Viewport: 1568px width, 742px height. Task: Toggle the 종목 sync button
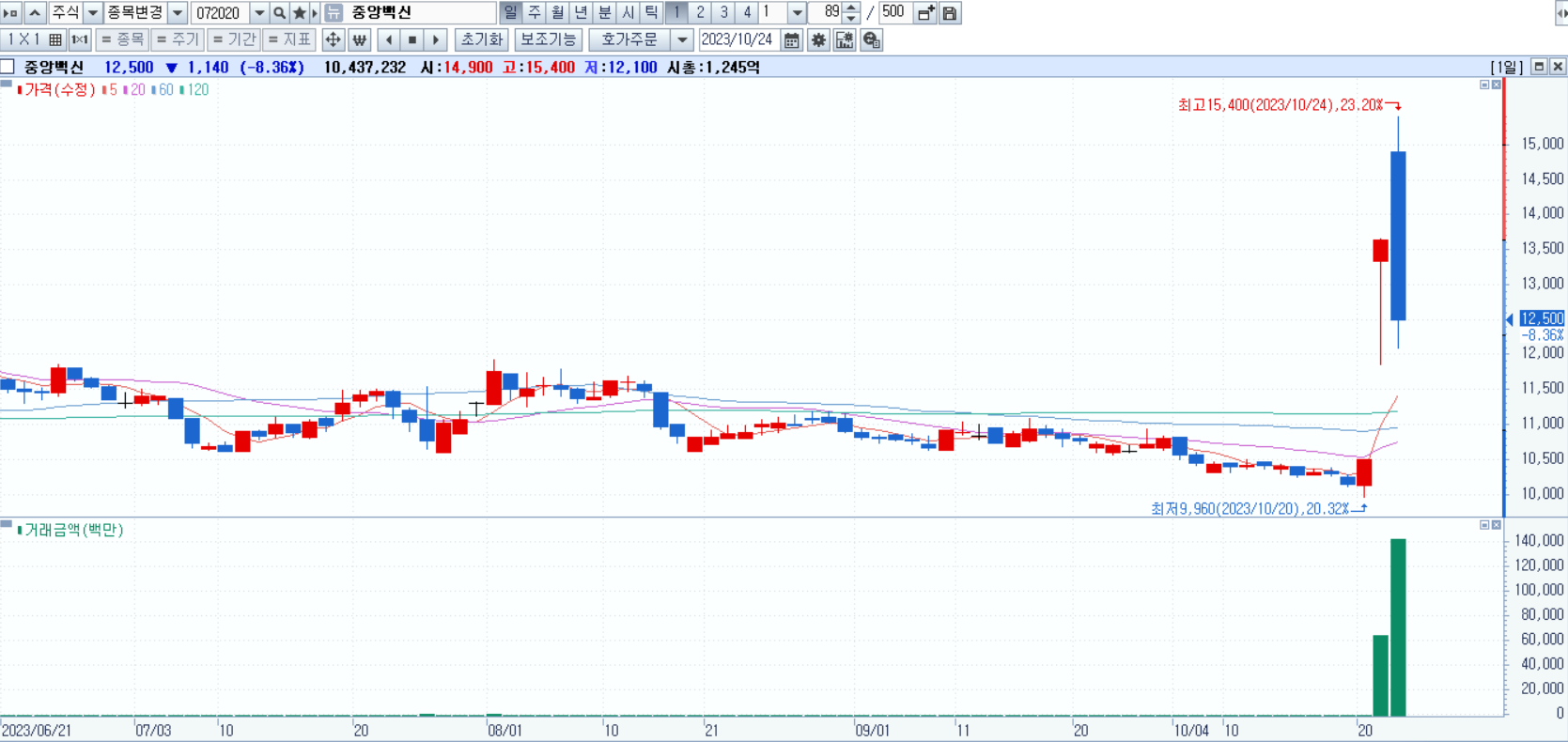pos(122,39)
